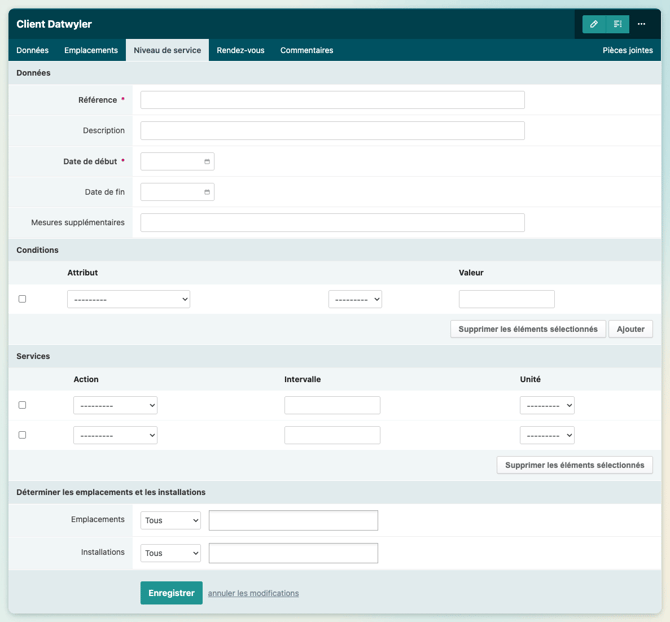
Task: Tick the Conditions row checkbox
Action: click(x=22, y=299)
